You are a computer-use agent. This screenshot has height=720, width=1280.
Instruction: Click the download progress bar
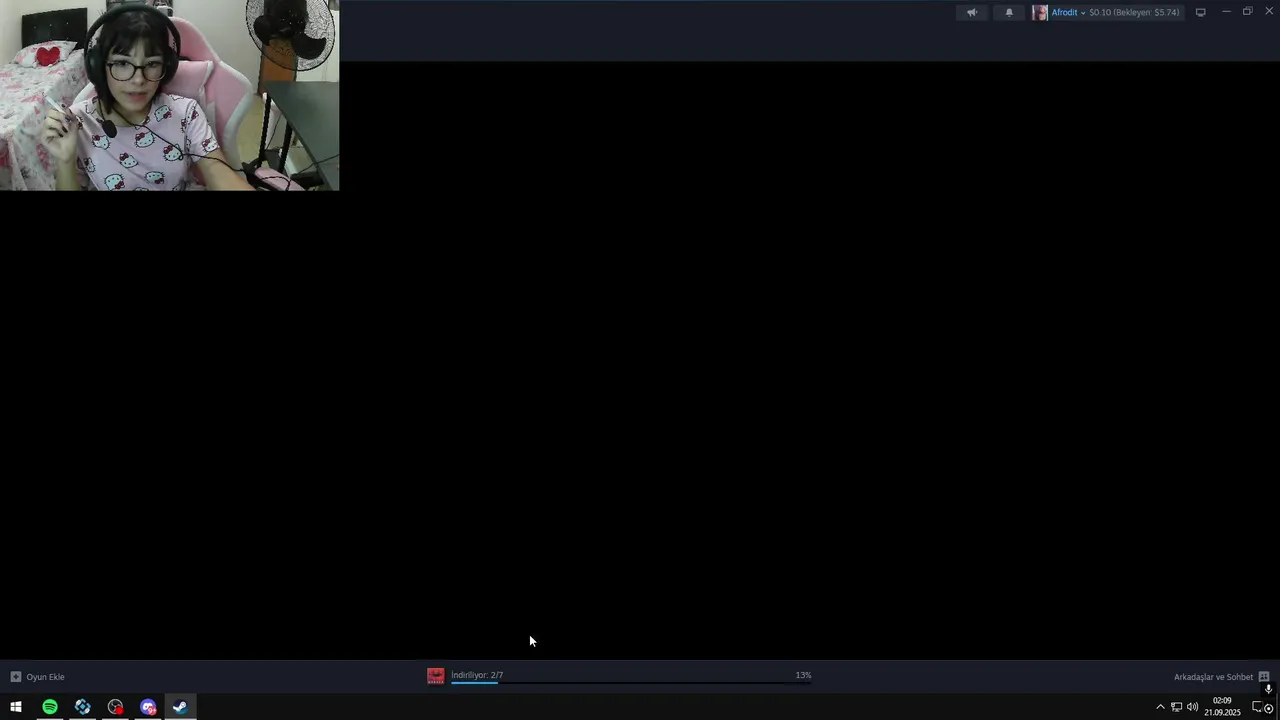pos(631,683)
